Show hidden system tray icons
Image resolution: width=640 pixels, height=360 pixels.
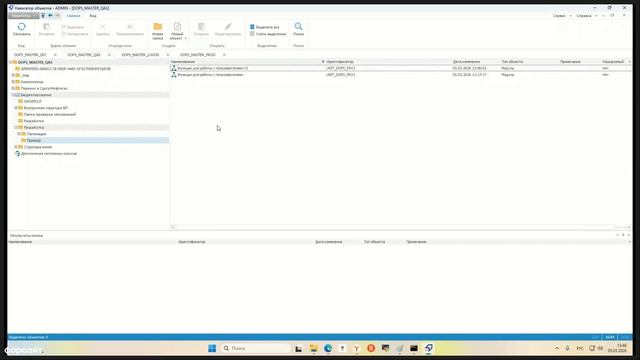coord(557,348)
